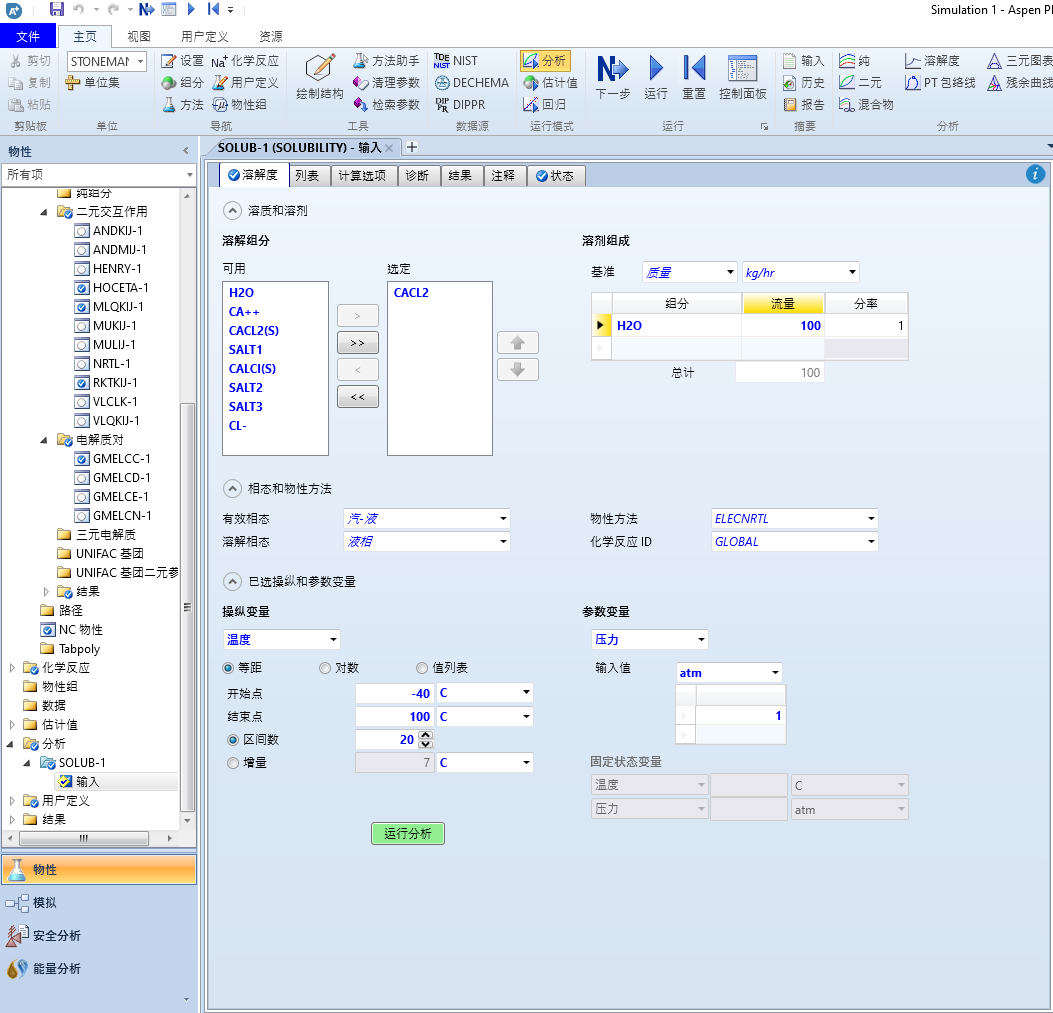Click the 下一步 Next ribbon button
1053x1013 pixels.
click(612, 77)
